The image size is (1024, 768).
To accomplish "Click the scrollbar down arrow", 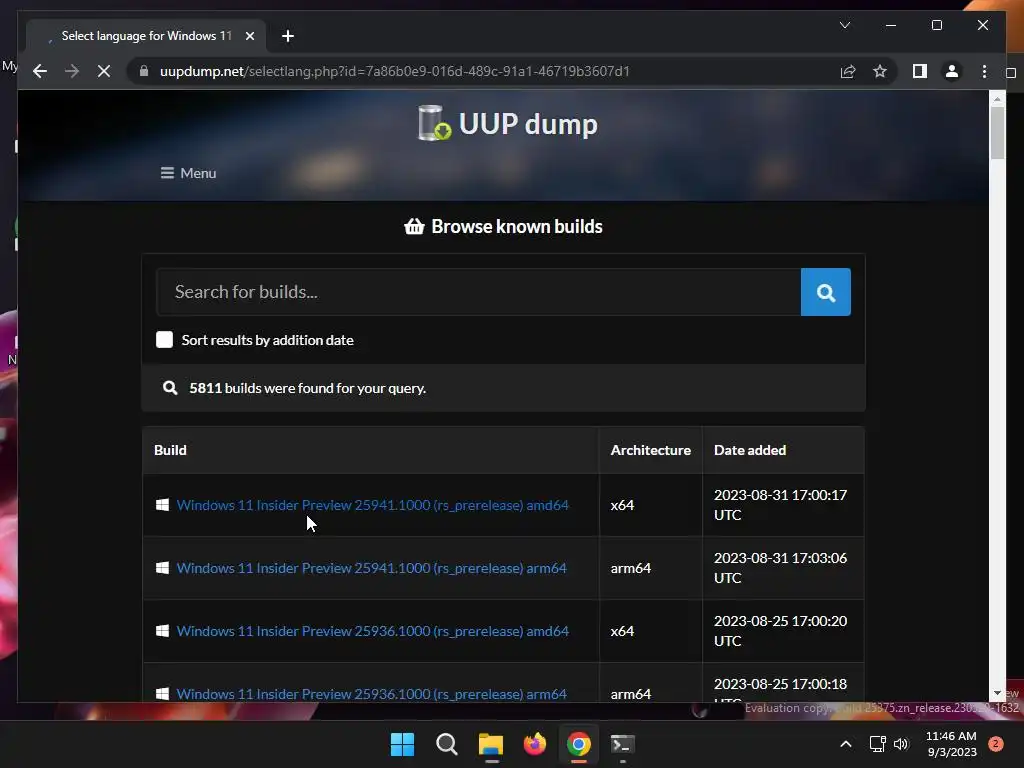I will click(x=997, y=693).
